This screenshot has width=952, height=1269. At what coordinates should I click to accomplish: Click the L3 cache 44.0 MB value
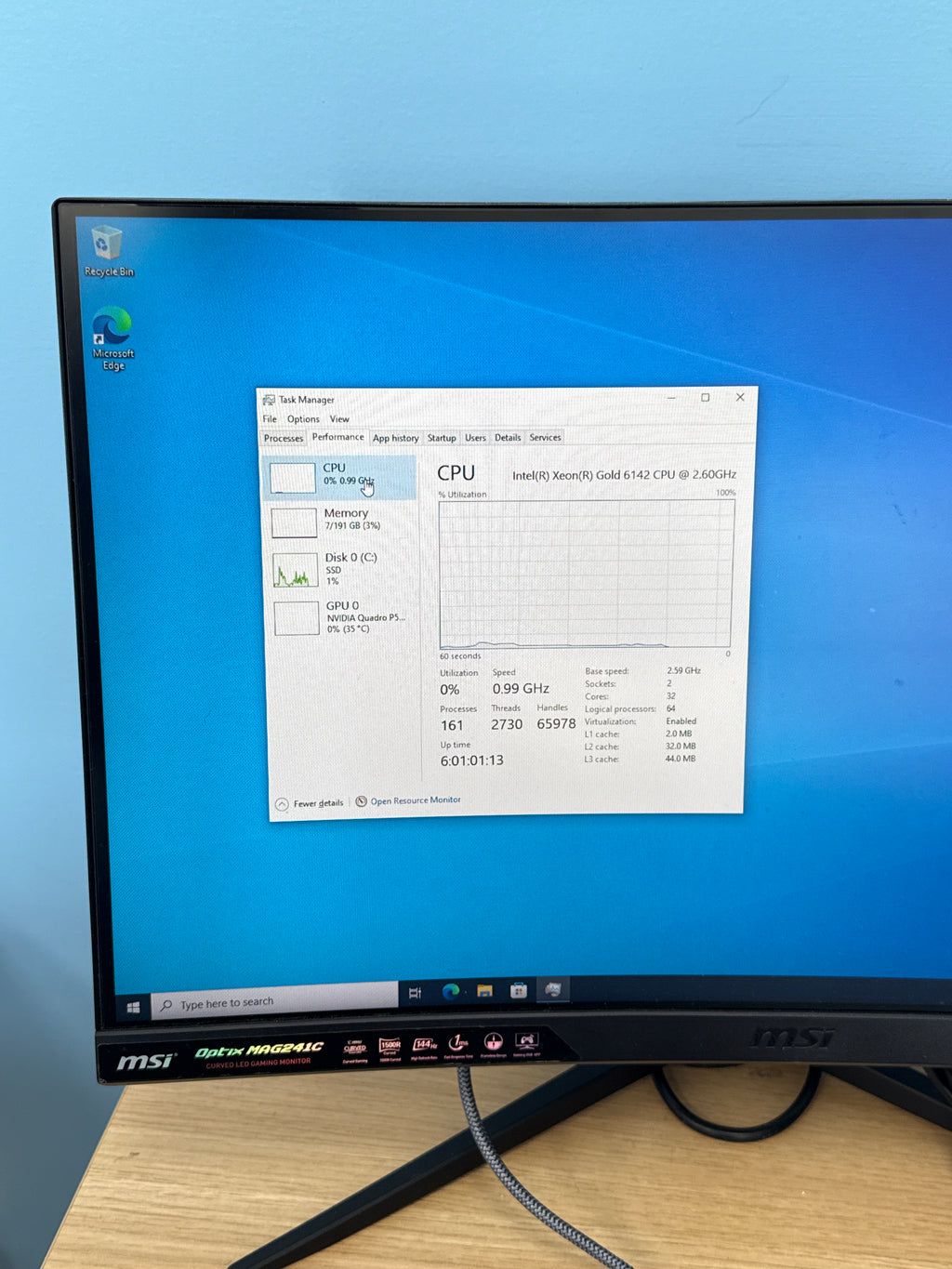tap(680, 759)
